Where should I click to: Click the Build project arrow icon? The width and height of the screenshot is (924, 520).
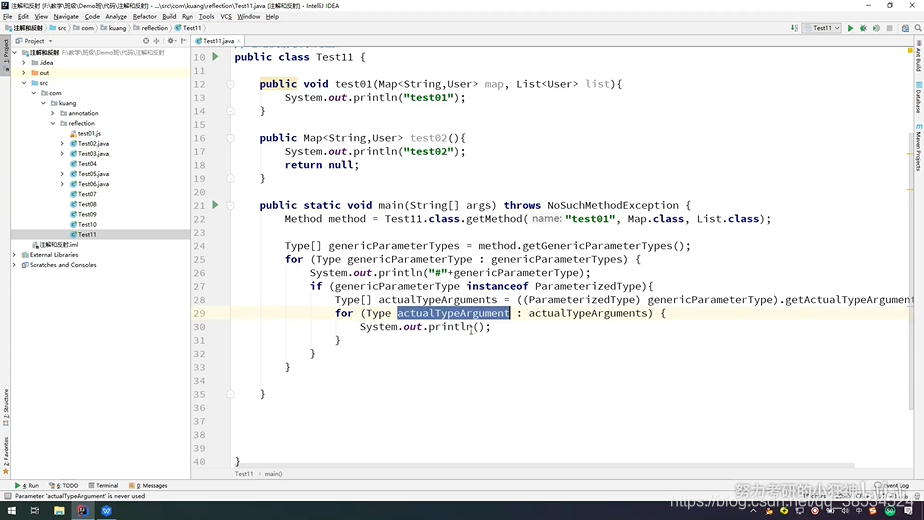coord(794,28)
